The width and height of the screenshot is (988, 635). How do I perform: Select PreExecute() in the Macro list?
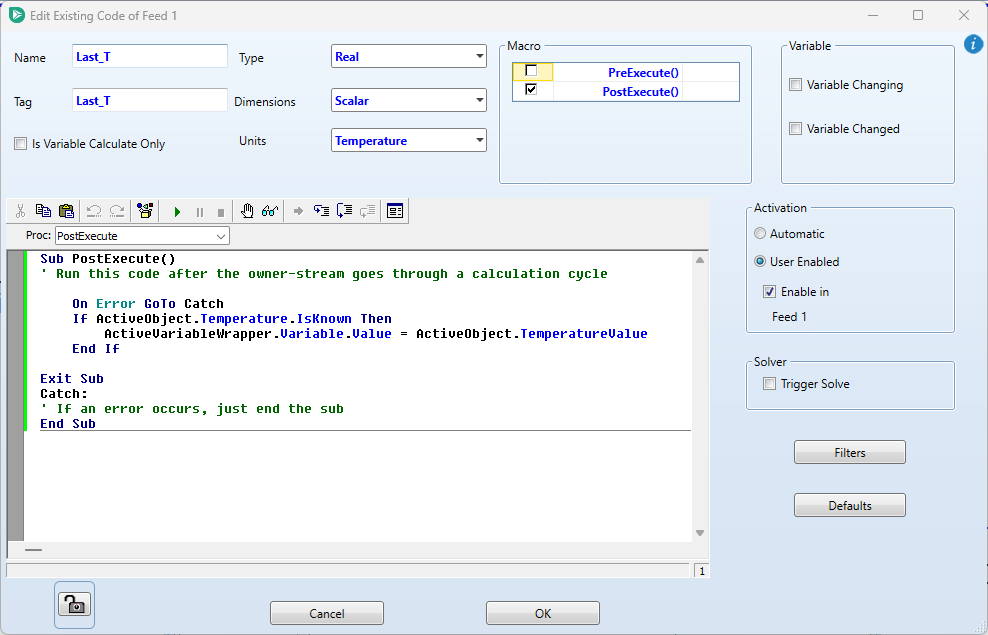(643, 72)
